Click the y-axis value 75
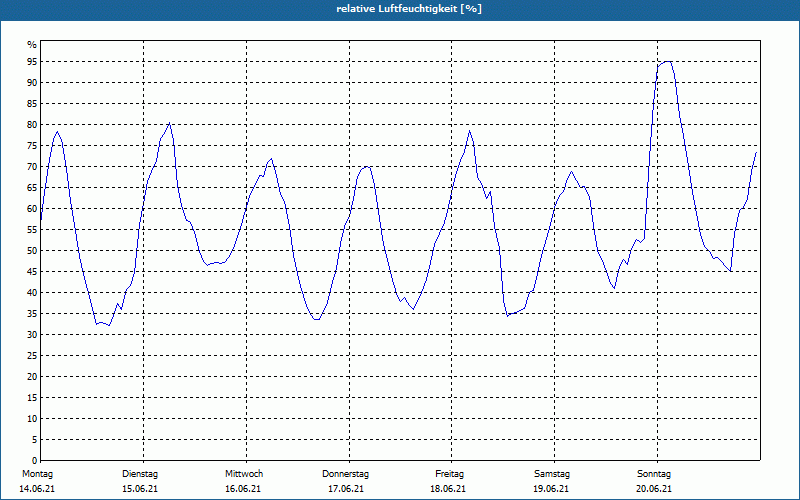Viewport: 800px width, 500px height. [x=32, y=145]
